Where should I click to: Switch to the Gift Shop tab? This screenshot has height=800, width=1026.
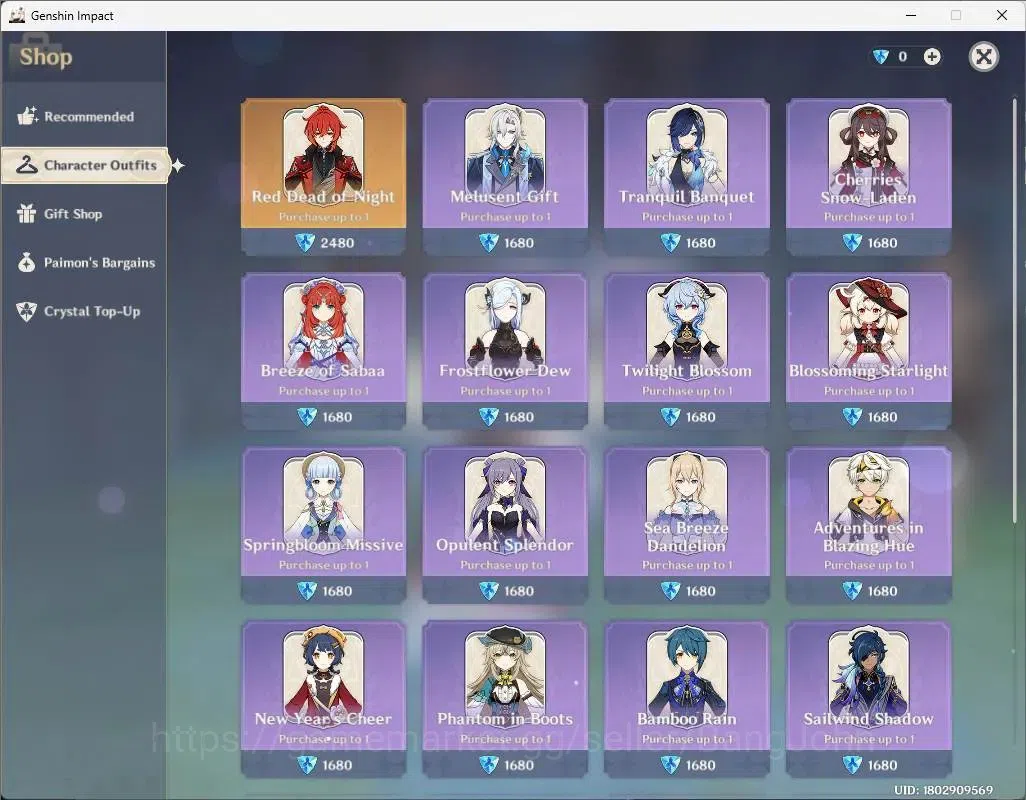[84, 214]
